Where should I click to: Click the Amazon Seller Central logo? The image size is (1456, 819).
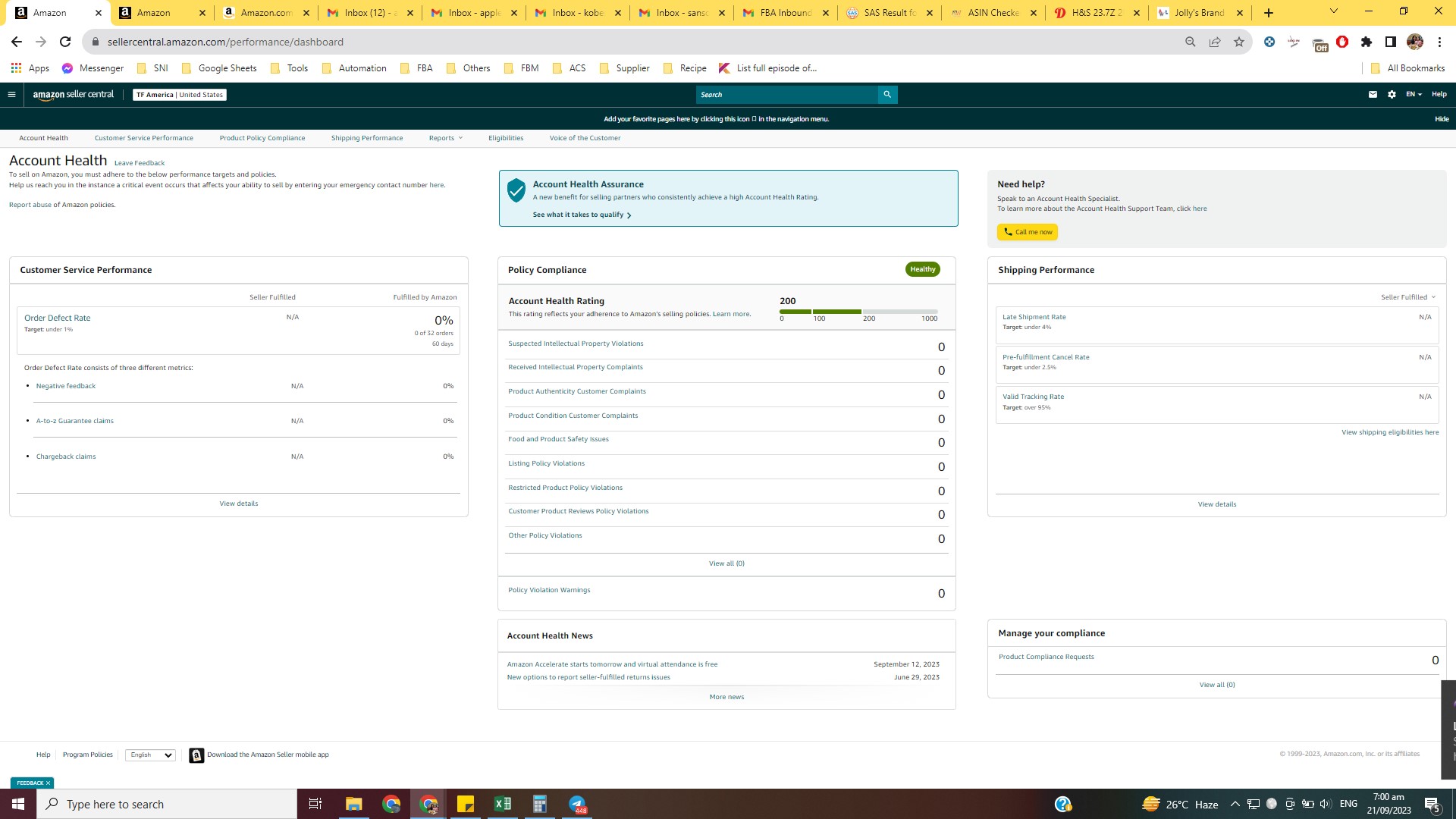point(74,95)
